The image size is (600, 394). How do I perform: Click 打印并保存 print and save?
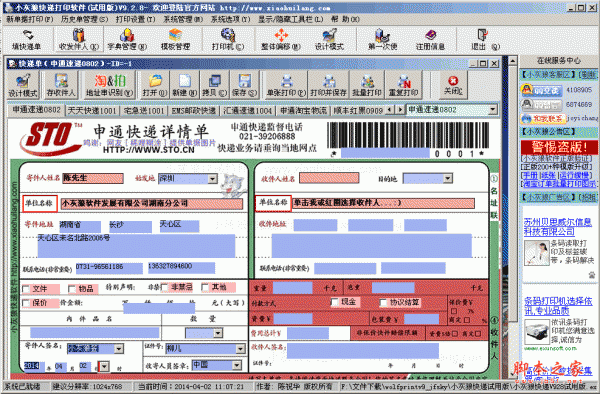point(328,85)
